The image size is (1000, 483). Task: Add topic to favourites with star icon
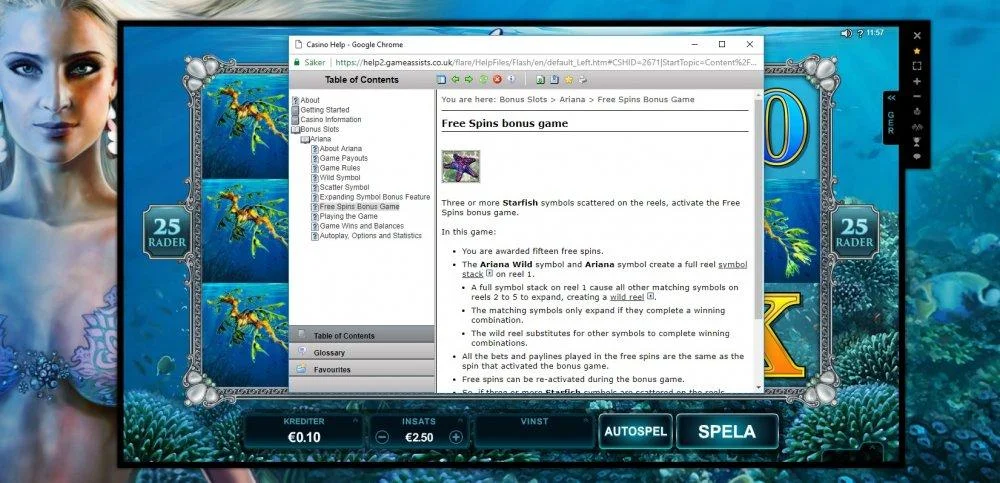click(x=568, y=80)
